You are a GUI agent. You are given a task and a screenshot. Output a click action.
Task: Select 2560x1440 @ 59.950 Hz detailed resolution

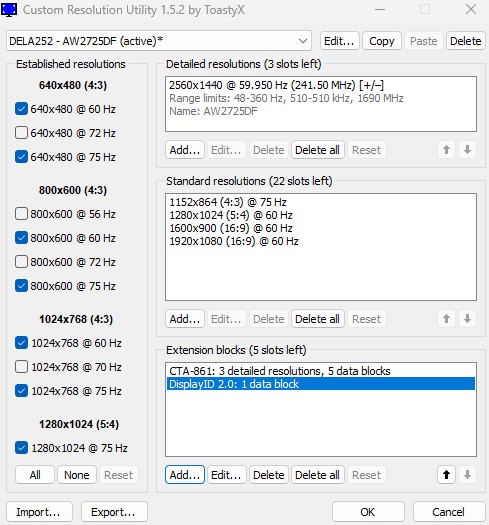coord(321,85)
